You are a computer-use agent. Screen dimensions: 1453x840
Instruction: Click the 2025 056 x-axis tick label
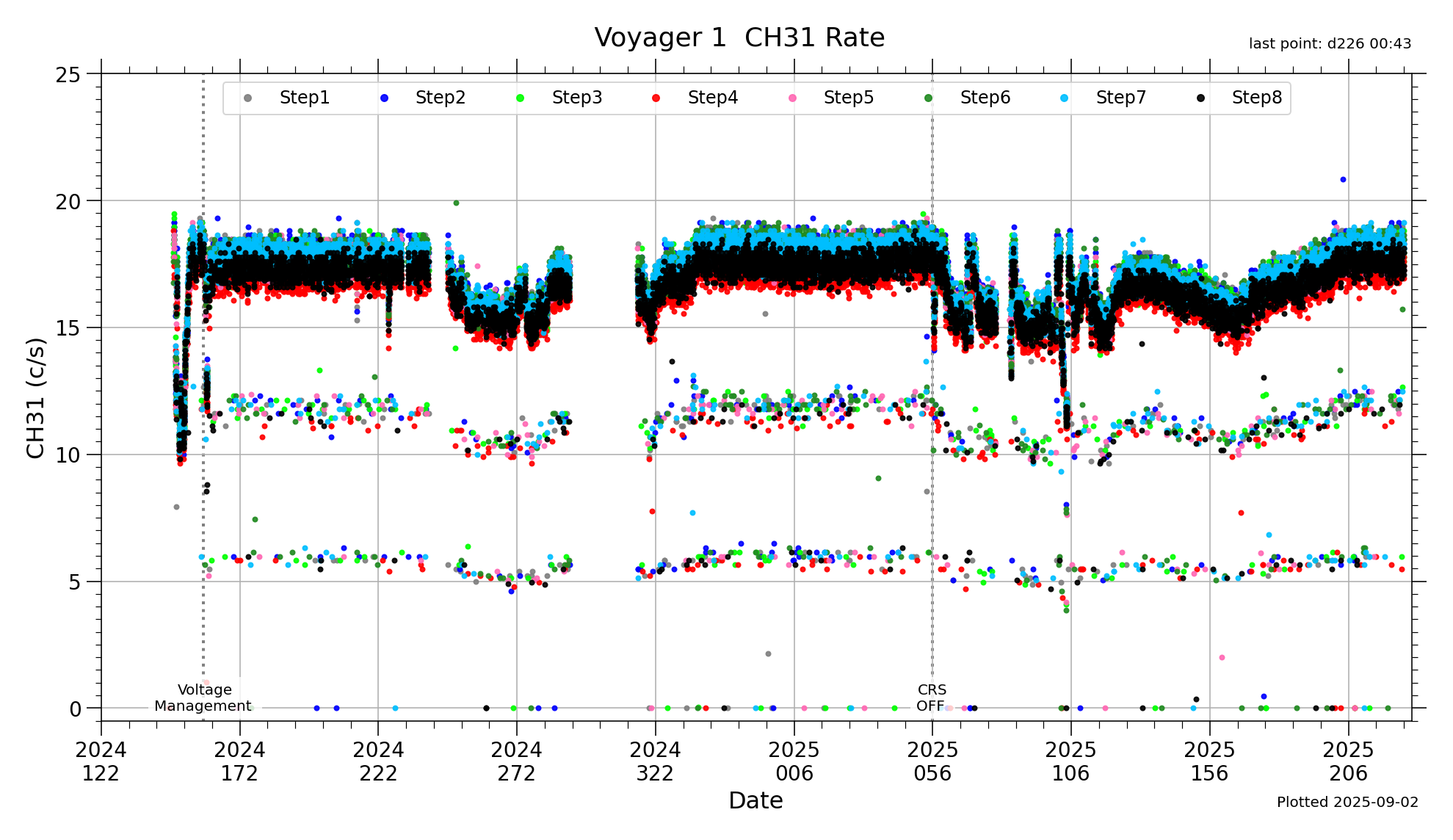click(932, 761)
